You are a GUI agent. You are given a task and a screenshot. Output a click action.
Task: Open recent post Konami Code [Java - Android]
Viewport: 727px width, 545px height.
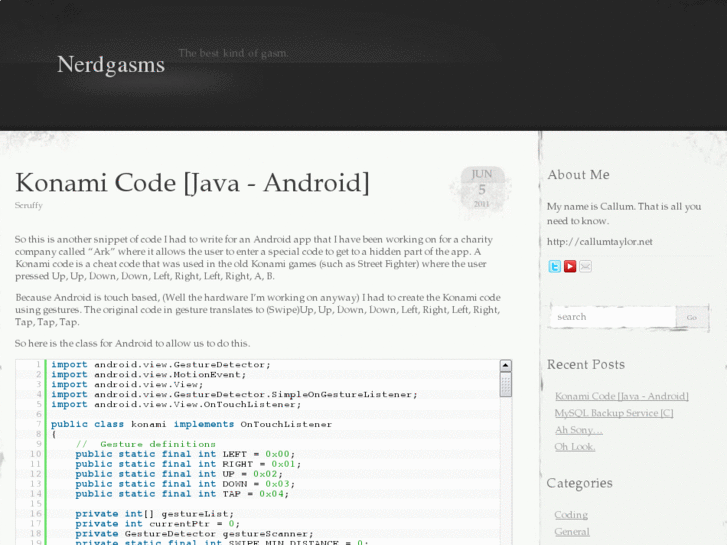pyautogui.click(x=621, y=396)
